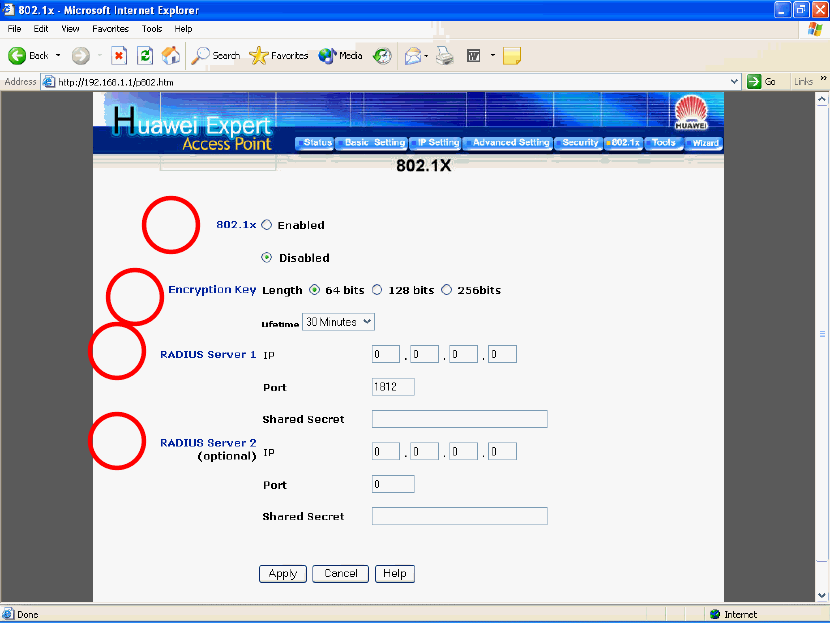Click the address bar URL field

coord(392,82)
